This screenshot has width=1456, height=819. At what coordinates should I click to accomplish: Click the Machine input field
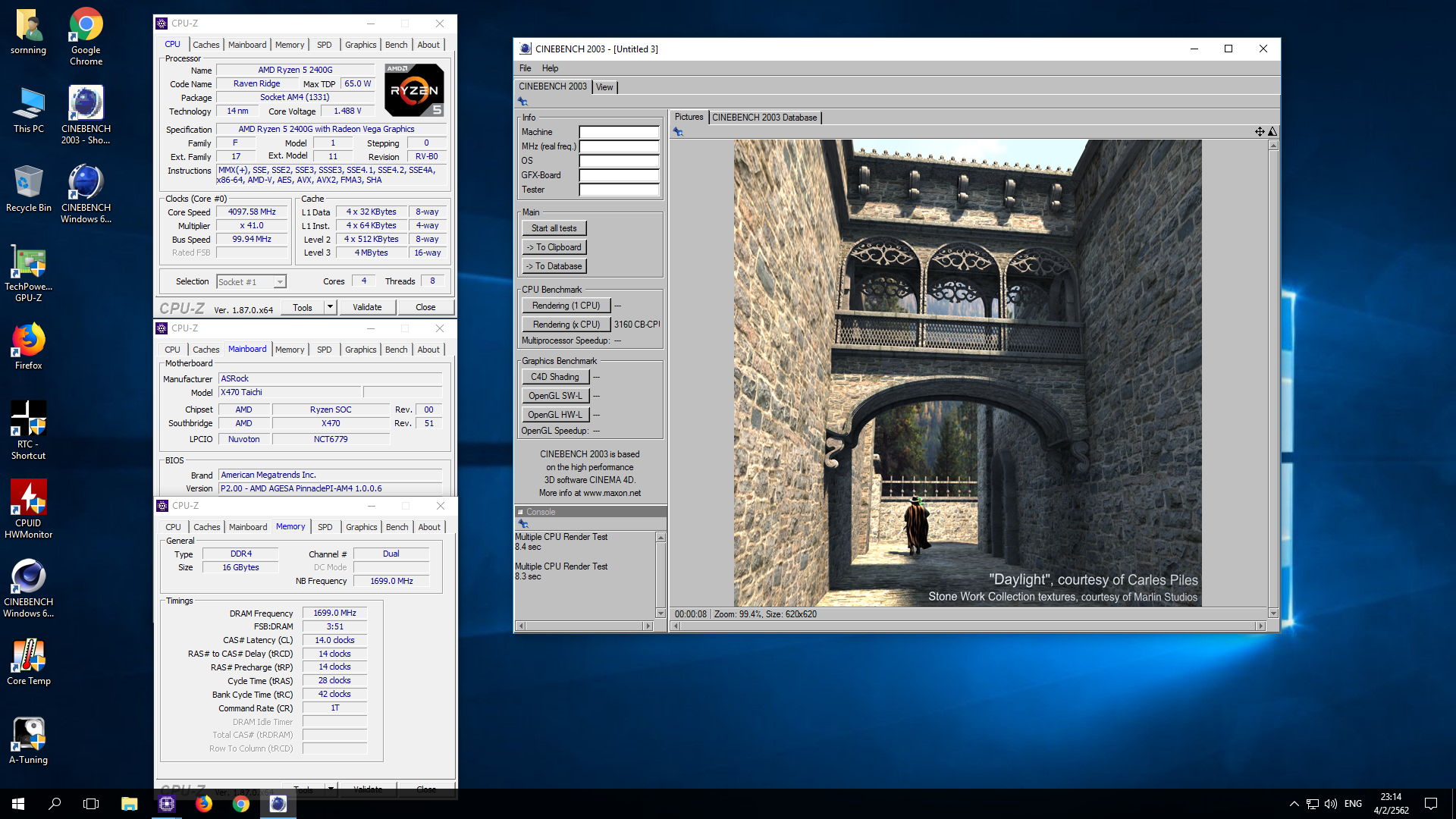[x=619, y=132]
